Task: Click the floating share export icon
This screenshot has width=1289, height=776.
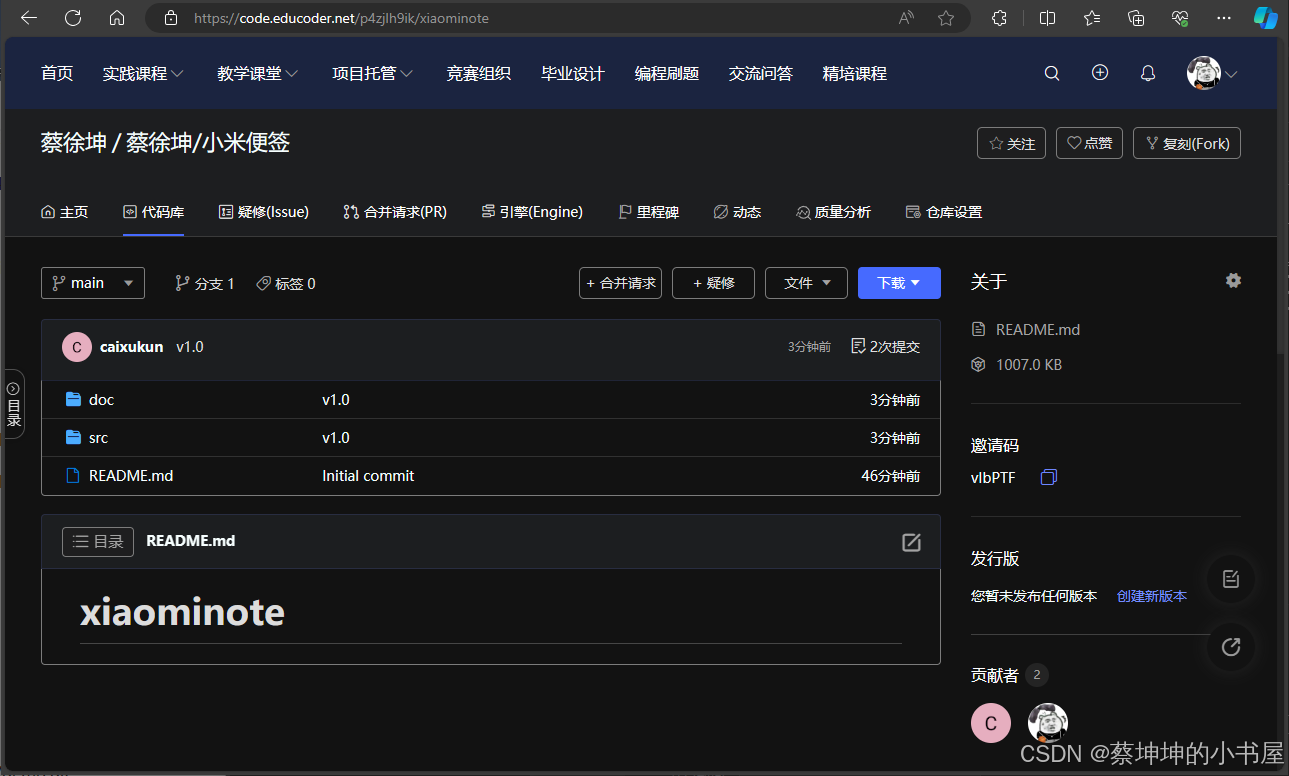Action: (x=1231, y=647)
